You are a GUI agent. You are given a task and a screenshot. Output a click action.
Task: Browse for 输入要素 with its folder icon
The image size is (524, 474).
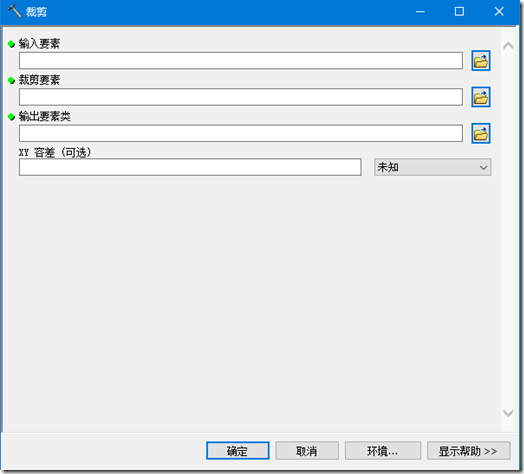[481, 61]
